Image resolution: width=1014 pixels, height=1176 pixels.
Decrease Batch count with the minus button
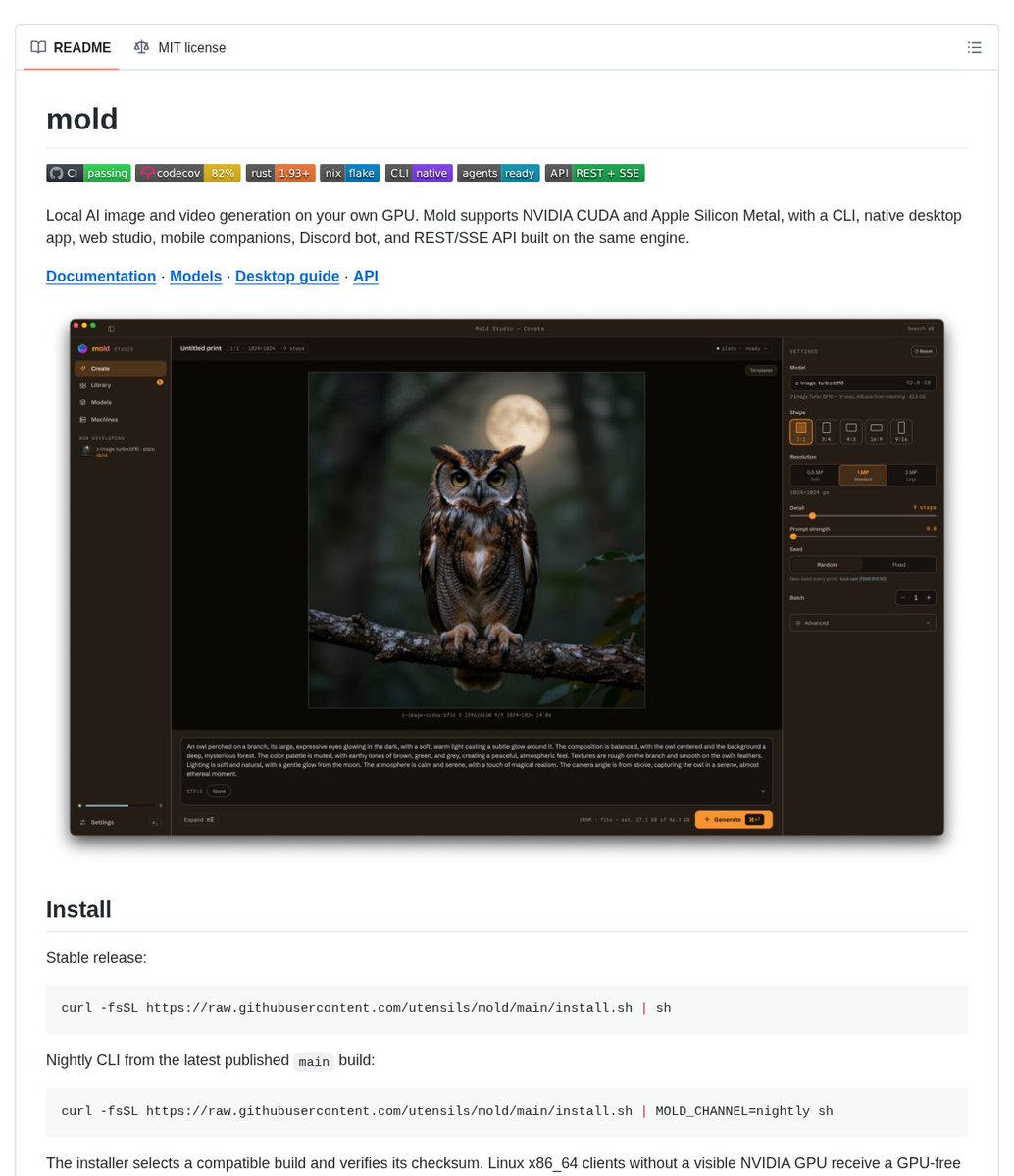(x=903, y=597)
